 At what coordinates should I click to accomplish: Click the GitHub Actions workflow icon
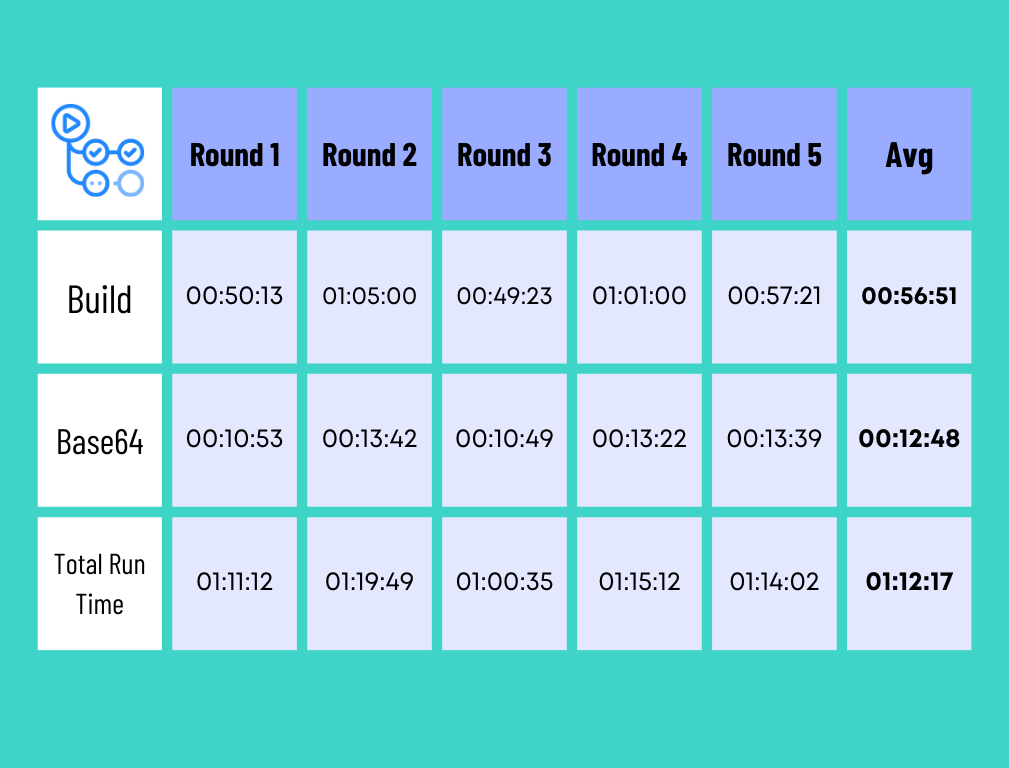click(x=99, y=153)
